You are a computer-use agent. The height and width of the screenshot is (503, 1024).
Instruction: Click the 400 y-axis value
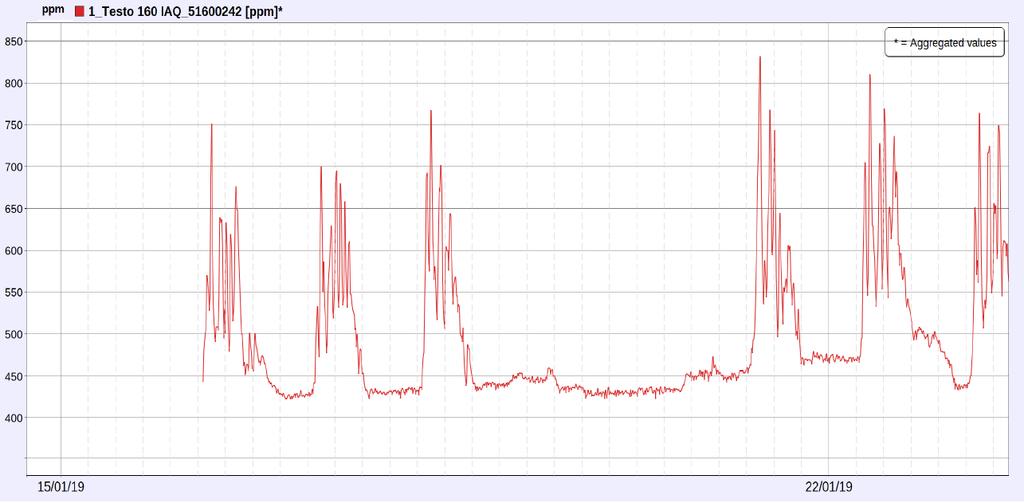click(14, 418)
